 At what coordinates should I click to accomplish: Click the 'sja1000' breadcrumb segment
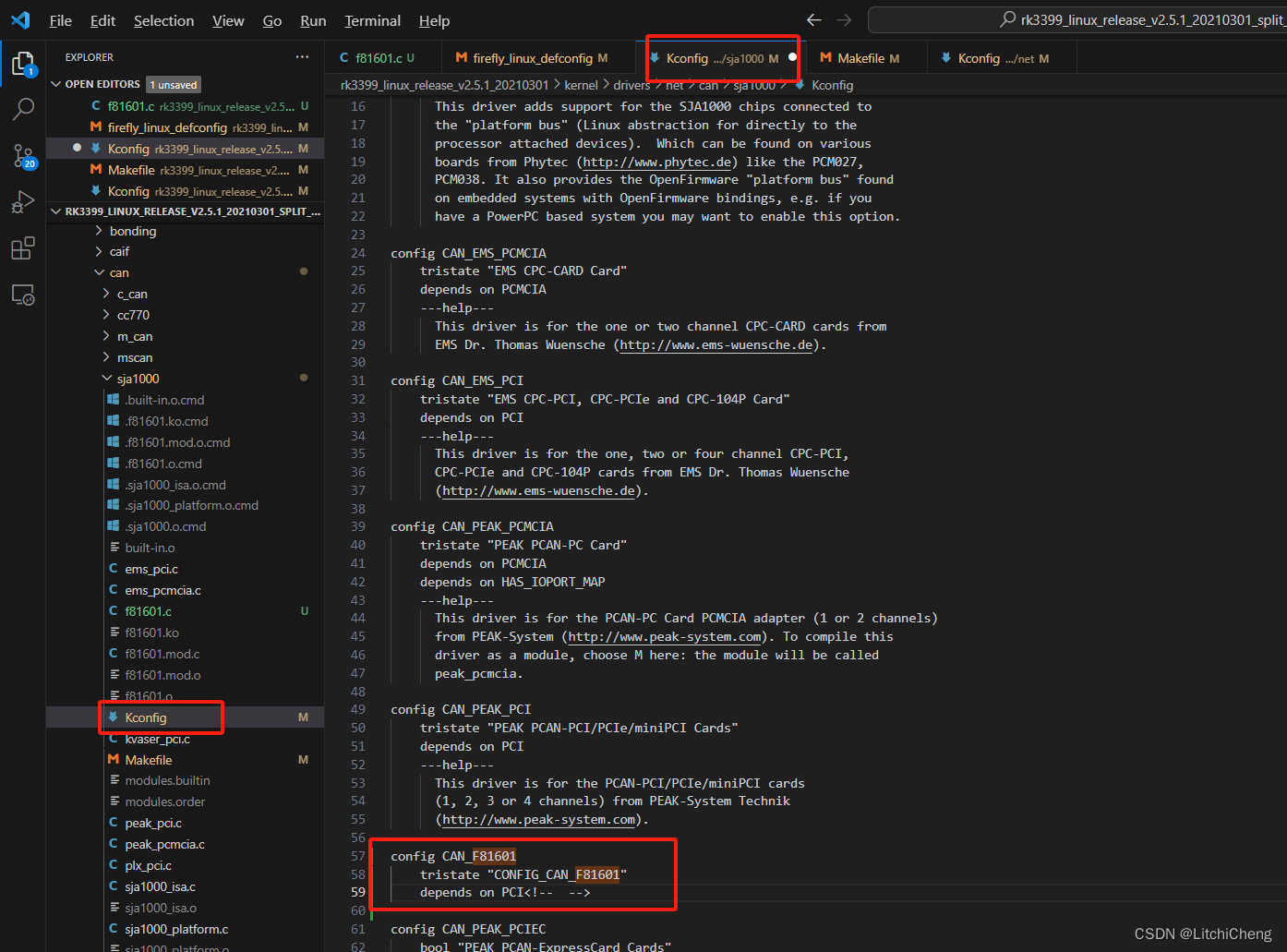click(x=754, y=85)
